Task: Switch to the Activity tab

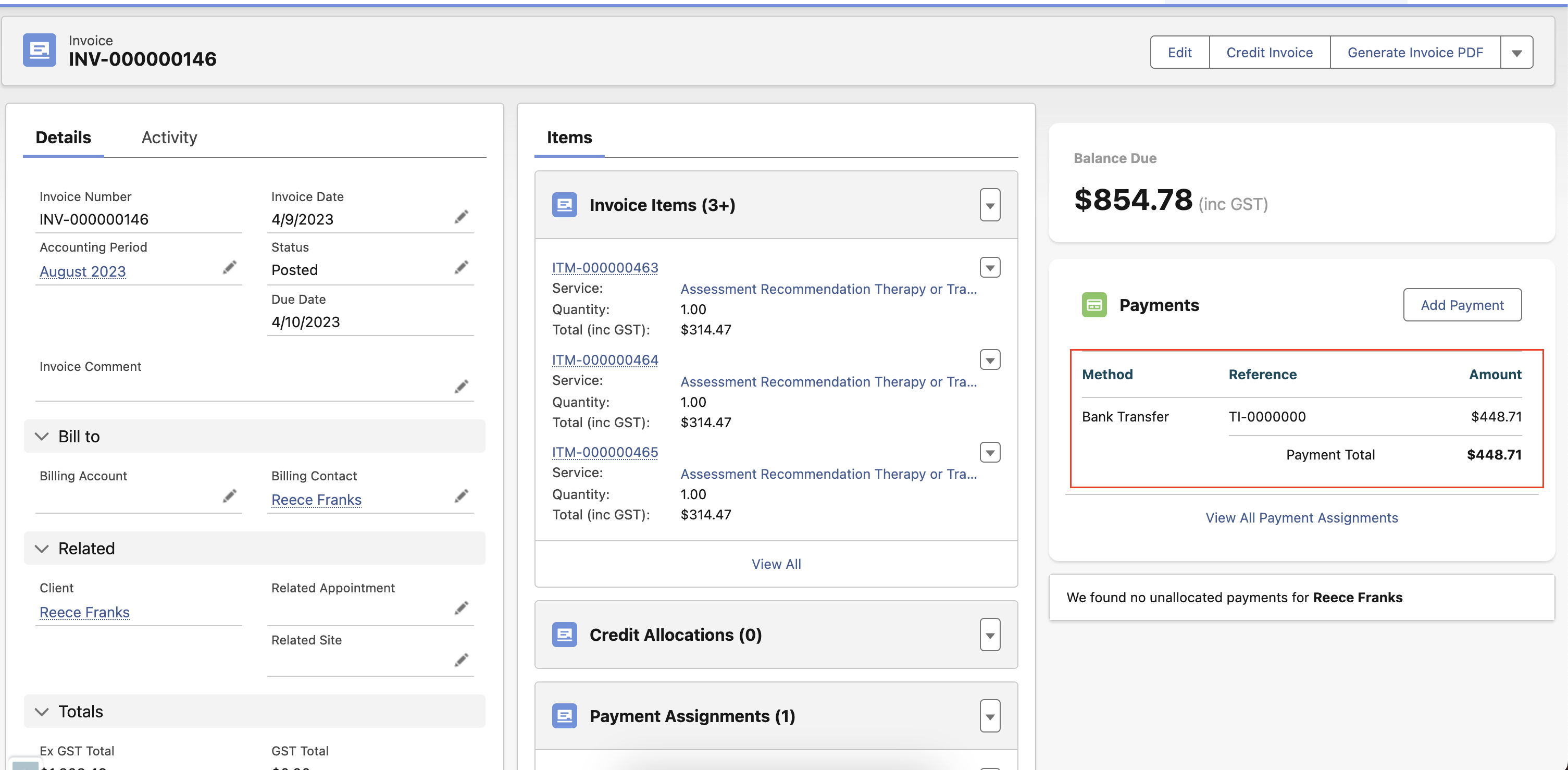Action: tap(169, 138)
